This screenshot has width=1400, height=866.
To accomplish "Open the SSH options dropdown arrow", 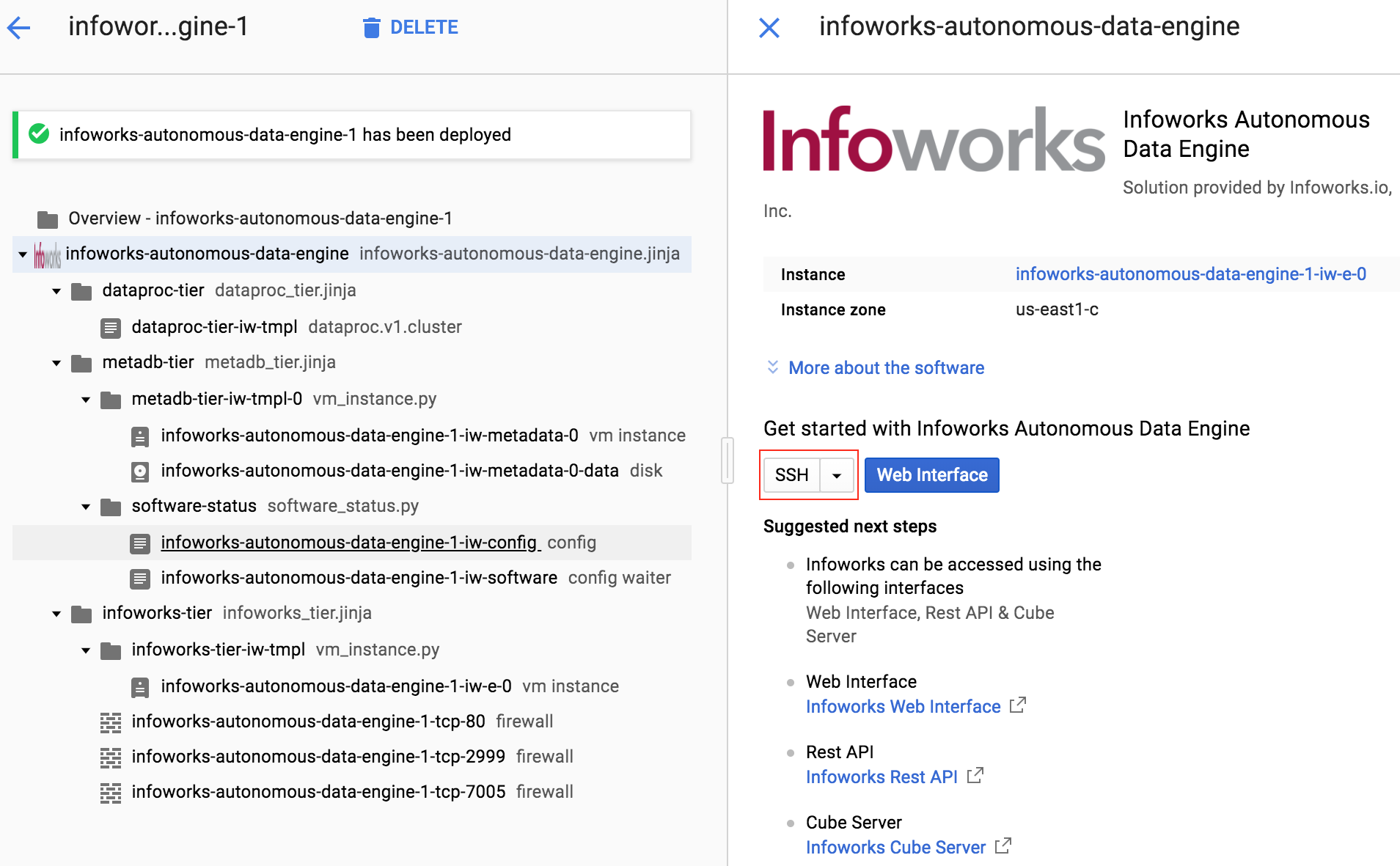I will point(837,475).
